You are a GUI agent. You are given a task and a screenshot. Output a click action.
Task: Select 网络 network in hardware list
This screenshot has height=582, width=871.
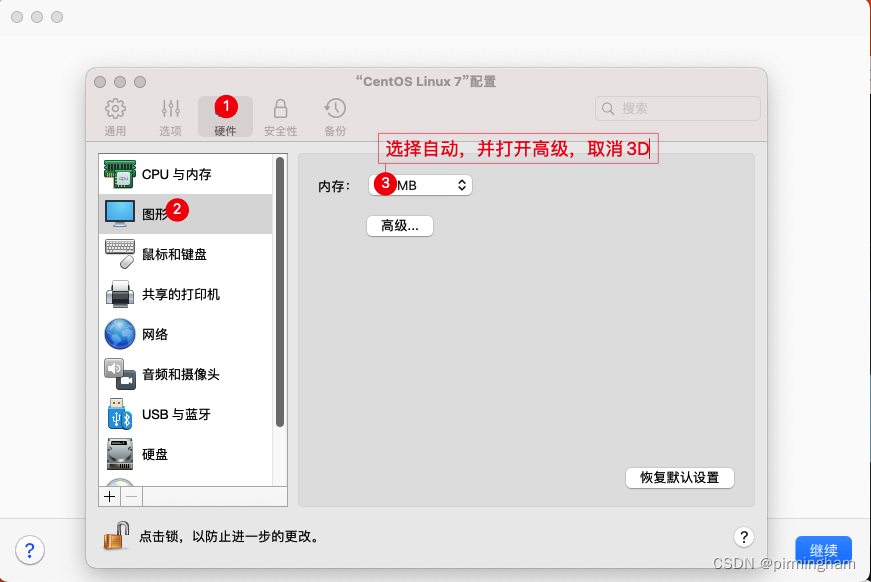186,334
